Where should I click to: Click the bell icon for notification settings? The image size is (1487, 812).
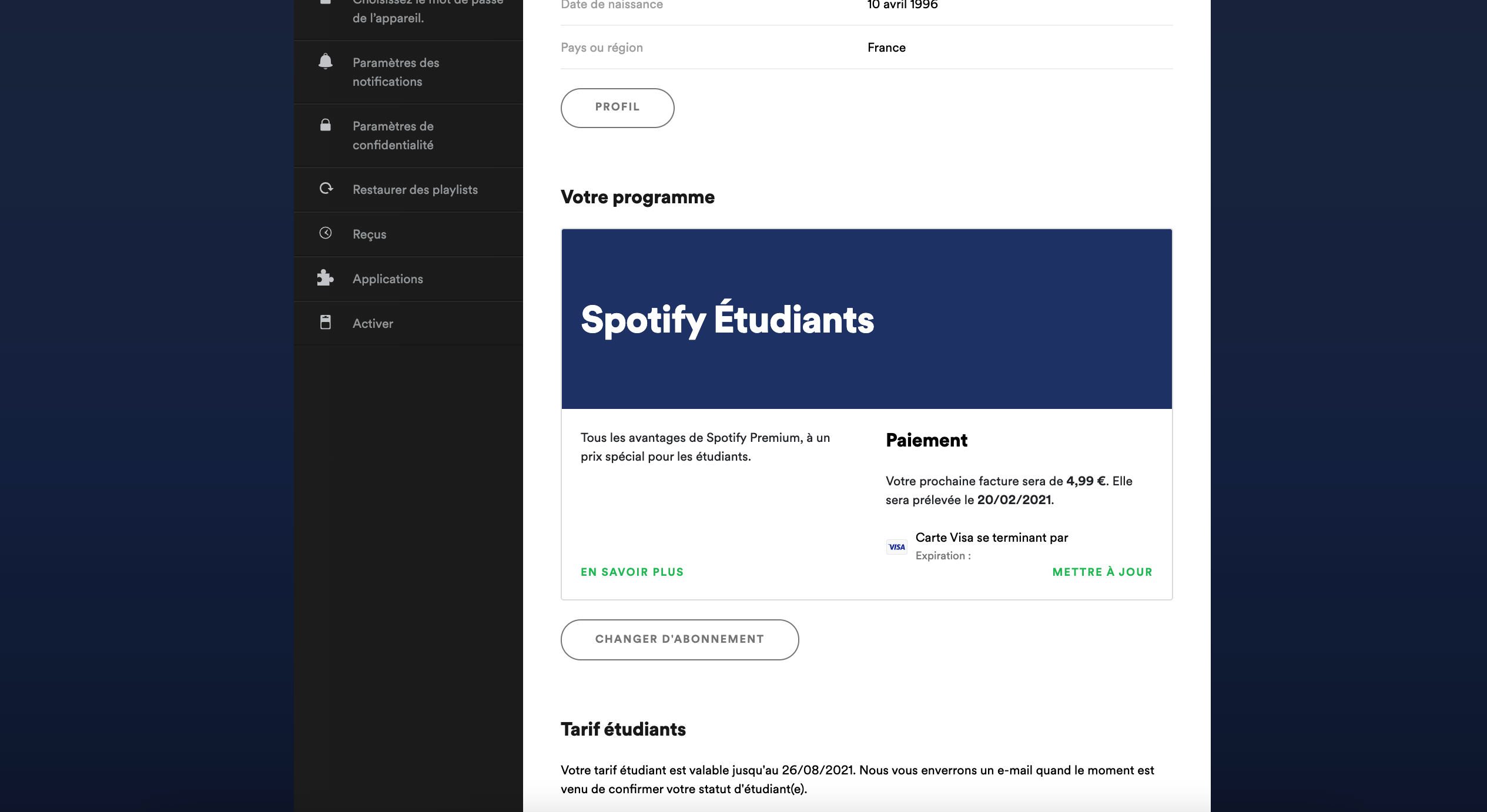(326, 61)
